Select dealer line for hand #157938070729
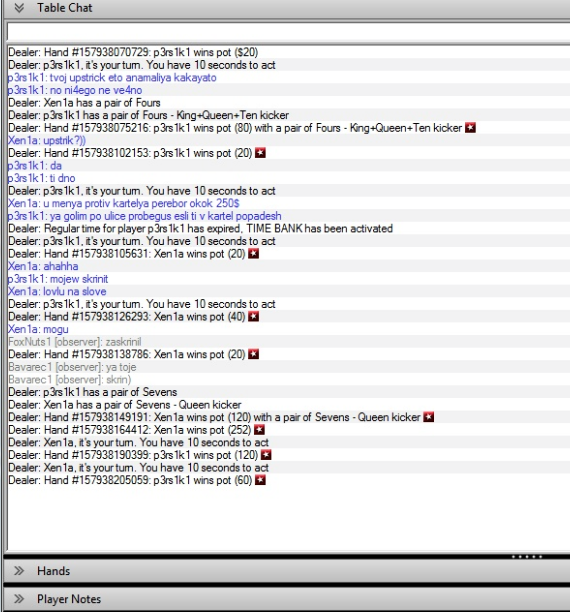The image size is (570, 612). [133, 52]
